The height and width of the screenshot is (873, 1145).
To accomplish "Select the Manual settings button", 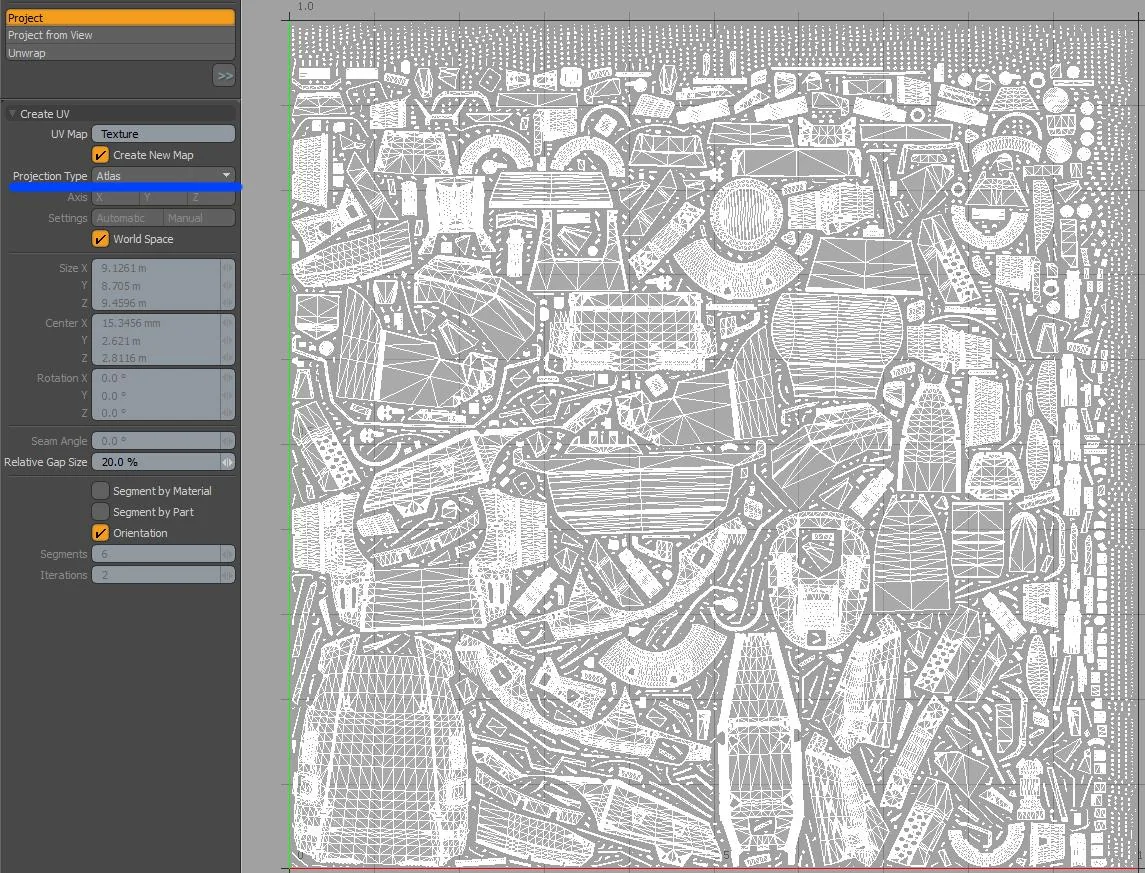I will coord(199,218).
